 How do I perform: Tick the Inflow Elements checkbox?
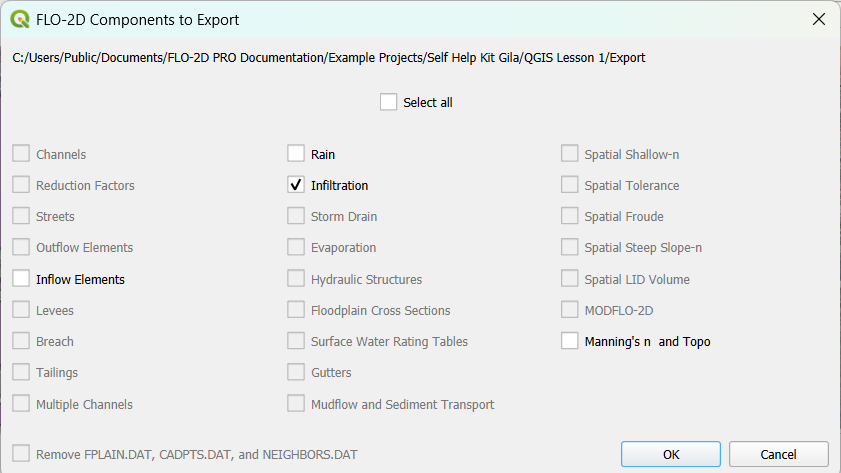pyautogui.click(x=21, y=279)
